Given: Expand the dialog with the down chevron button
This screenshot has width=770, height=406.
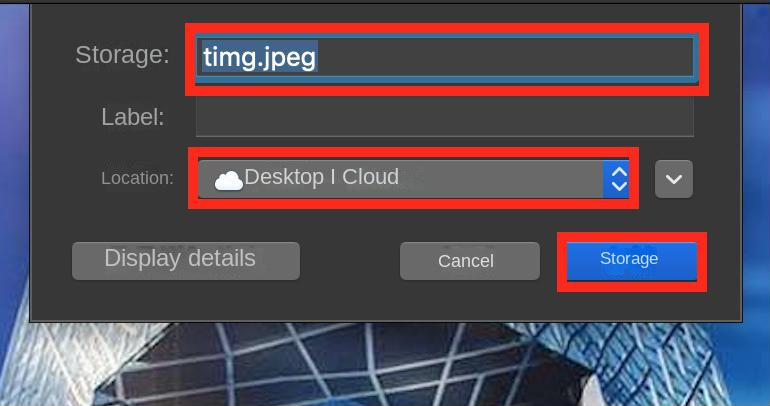Looking at the screenshot, I should [x=674, y=179].
